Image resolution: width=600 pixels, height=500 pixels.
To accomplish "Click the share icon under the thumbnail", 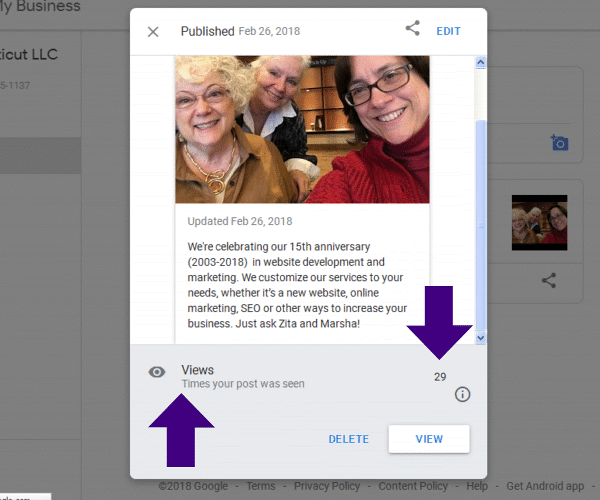I will pyautogui.click(x=548, y=281).
